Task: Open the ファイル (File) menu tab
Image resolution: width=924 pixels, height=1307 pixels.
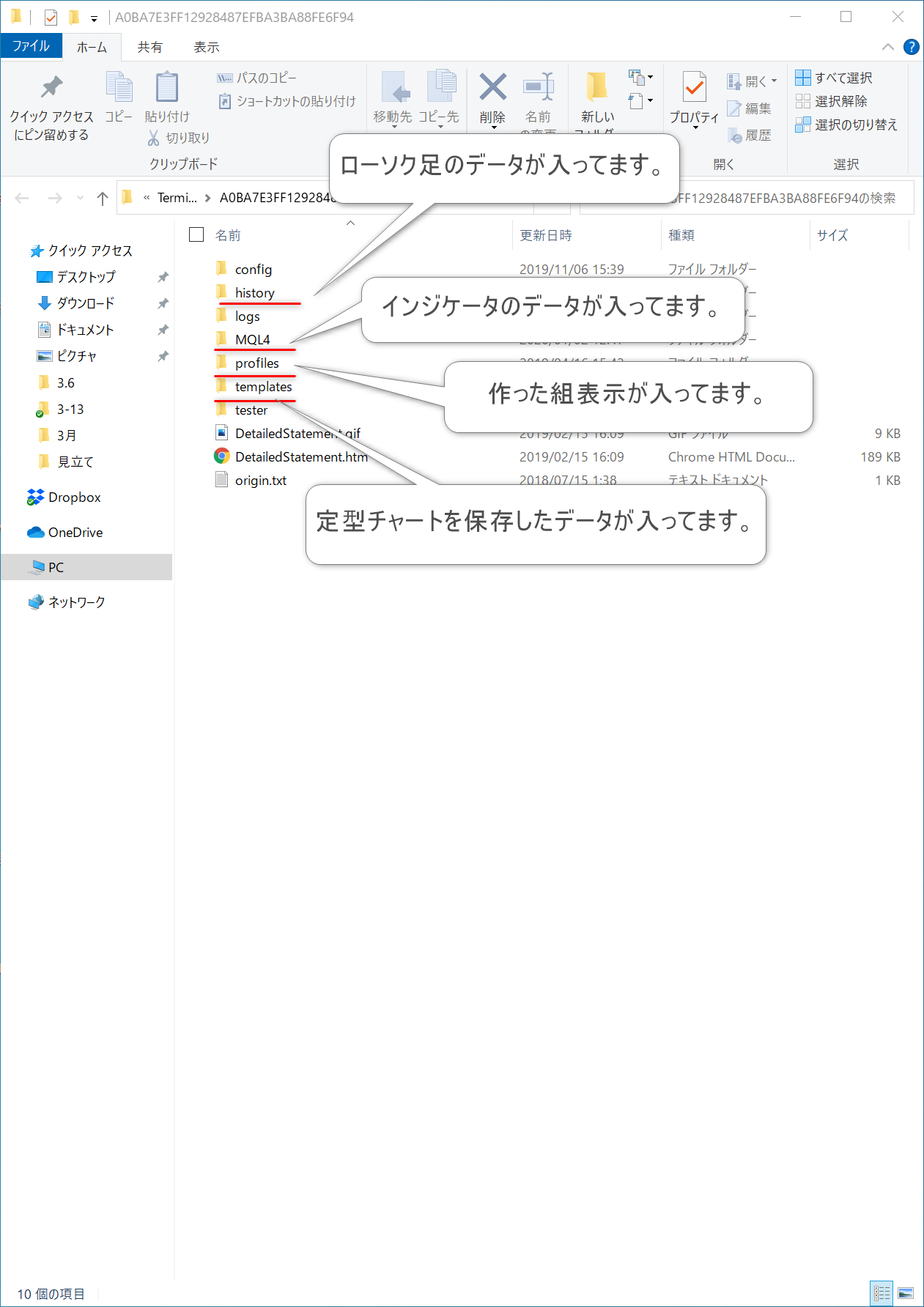Action: point(31,46)
